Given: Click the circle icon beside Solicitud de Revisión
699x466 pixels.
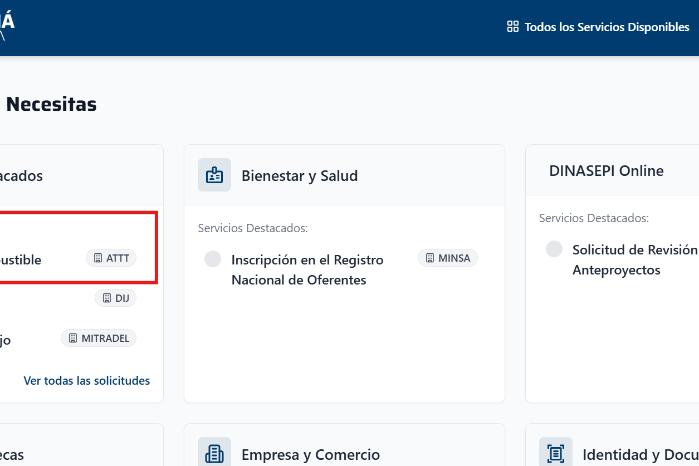Looking at the screenshot, I should 554,249.
